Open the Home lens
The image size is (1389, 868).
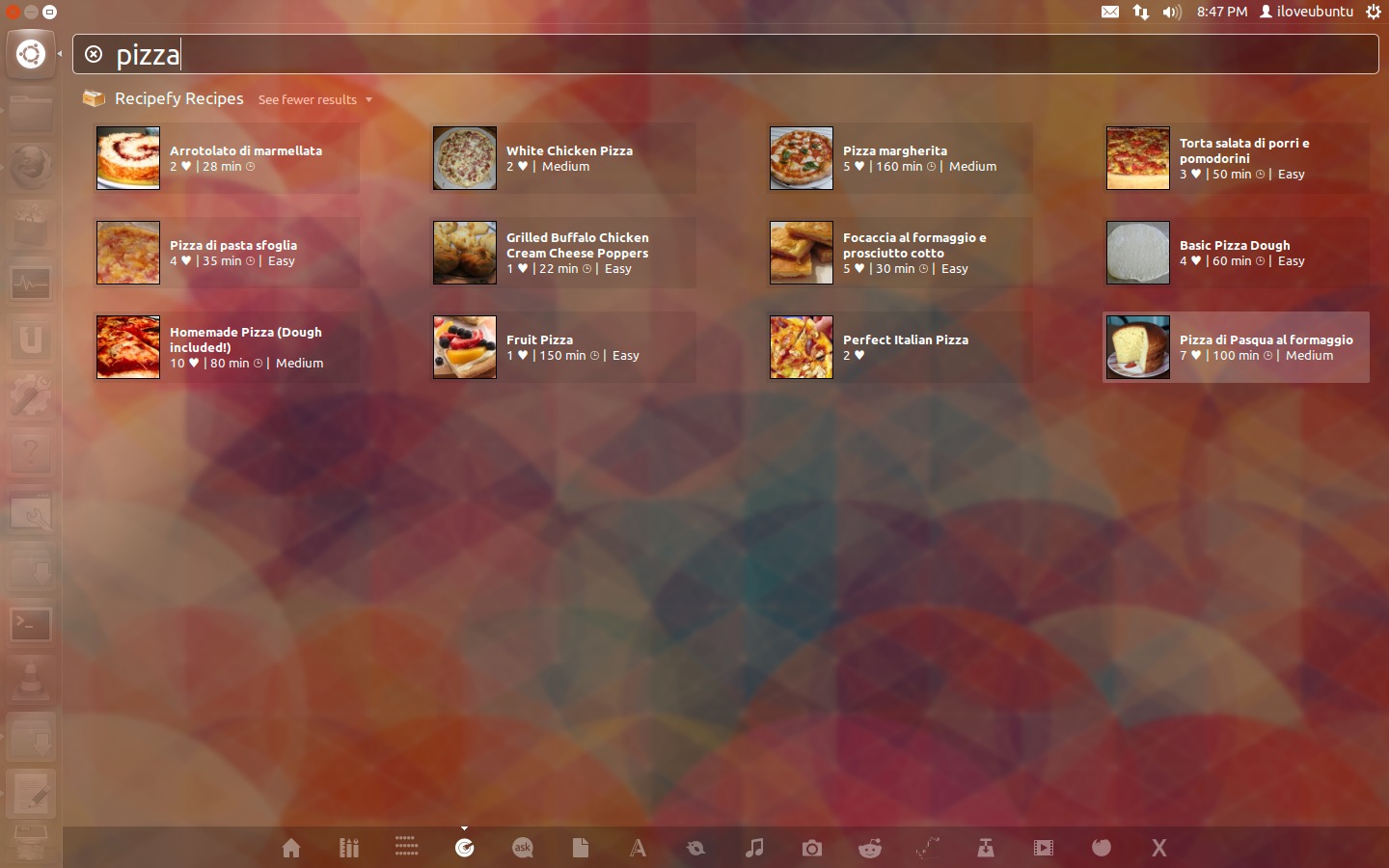(x=290, y=848)
